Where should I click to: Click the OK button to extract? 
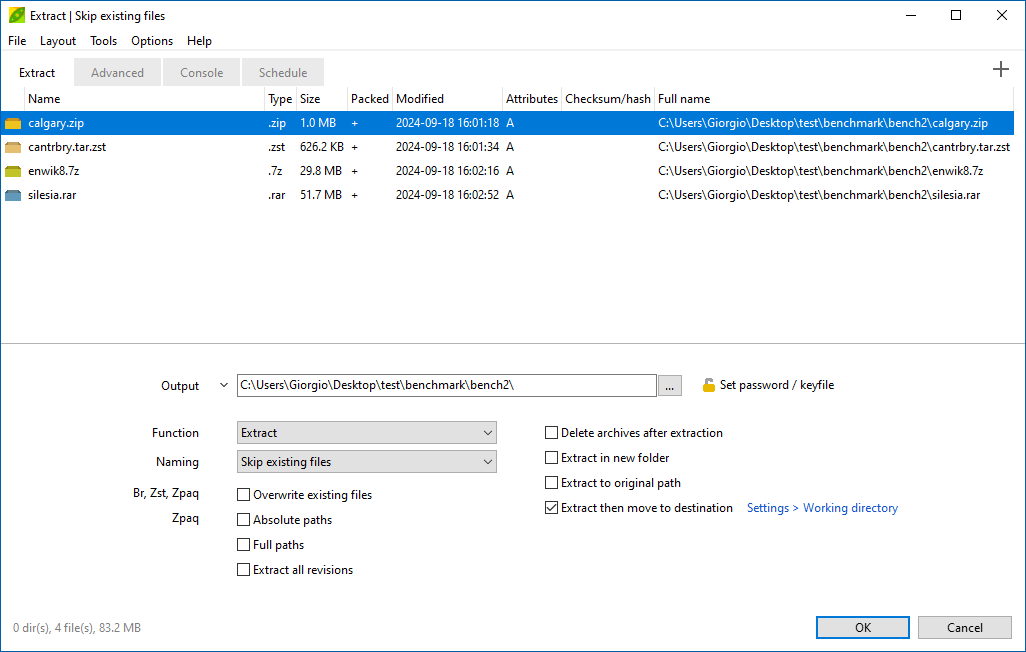[x=862, y=627]
